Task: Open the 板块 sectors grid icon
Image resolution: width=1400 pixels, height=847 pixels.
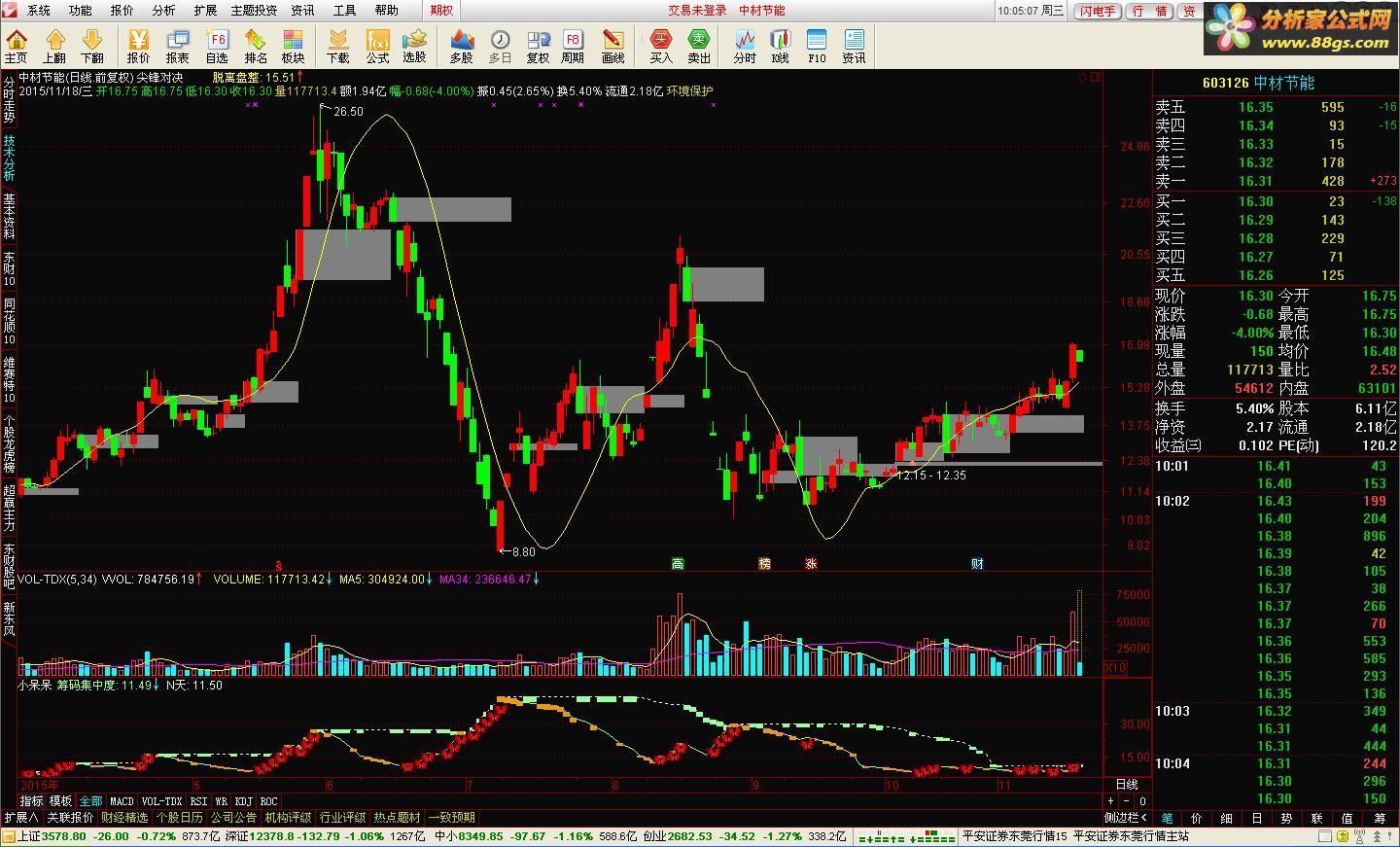Action: click(293, 46)
